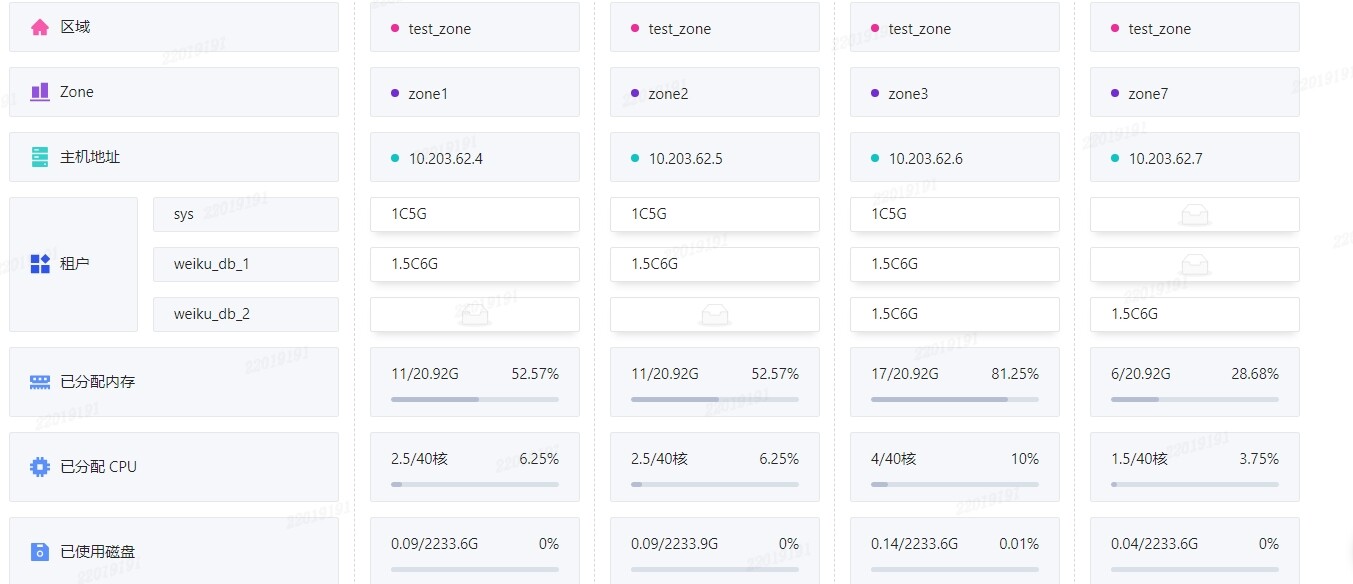Click the pink home icon beside 区域
1353x584 pixels.
click(x=40, y=27)
